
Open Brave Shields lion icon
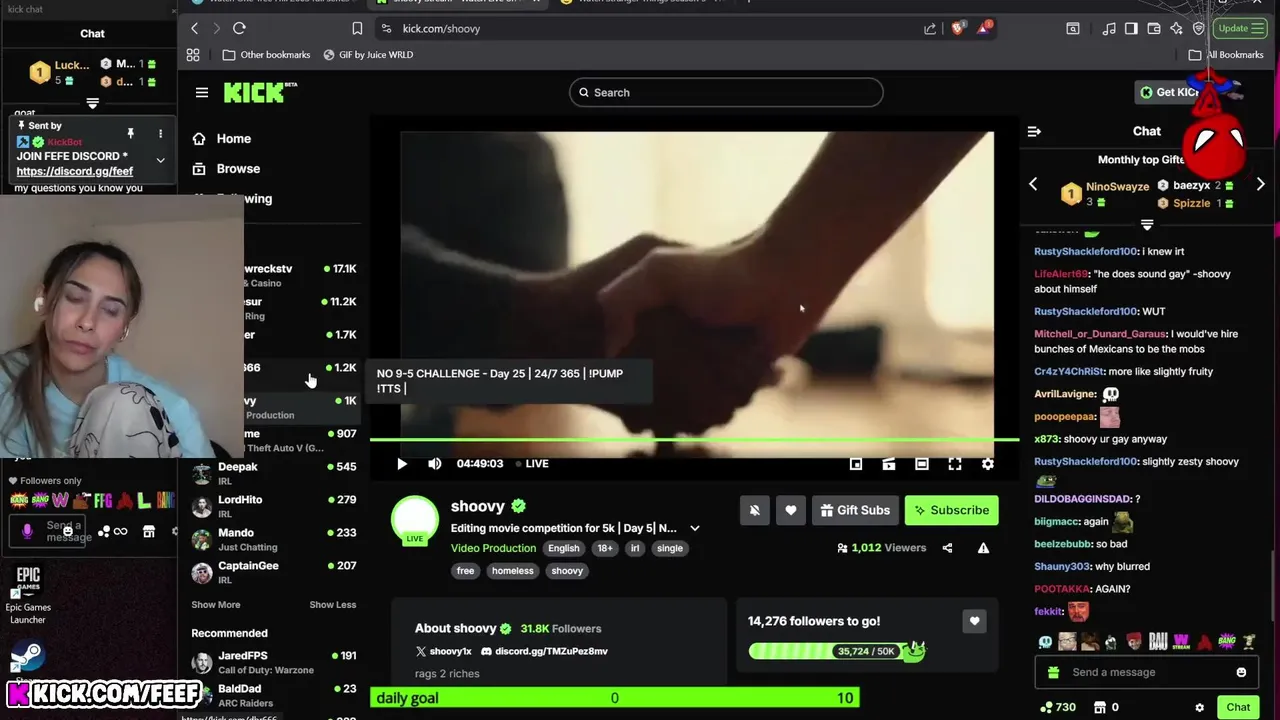957,28
